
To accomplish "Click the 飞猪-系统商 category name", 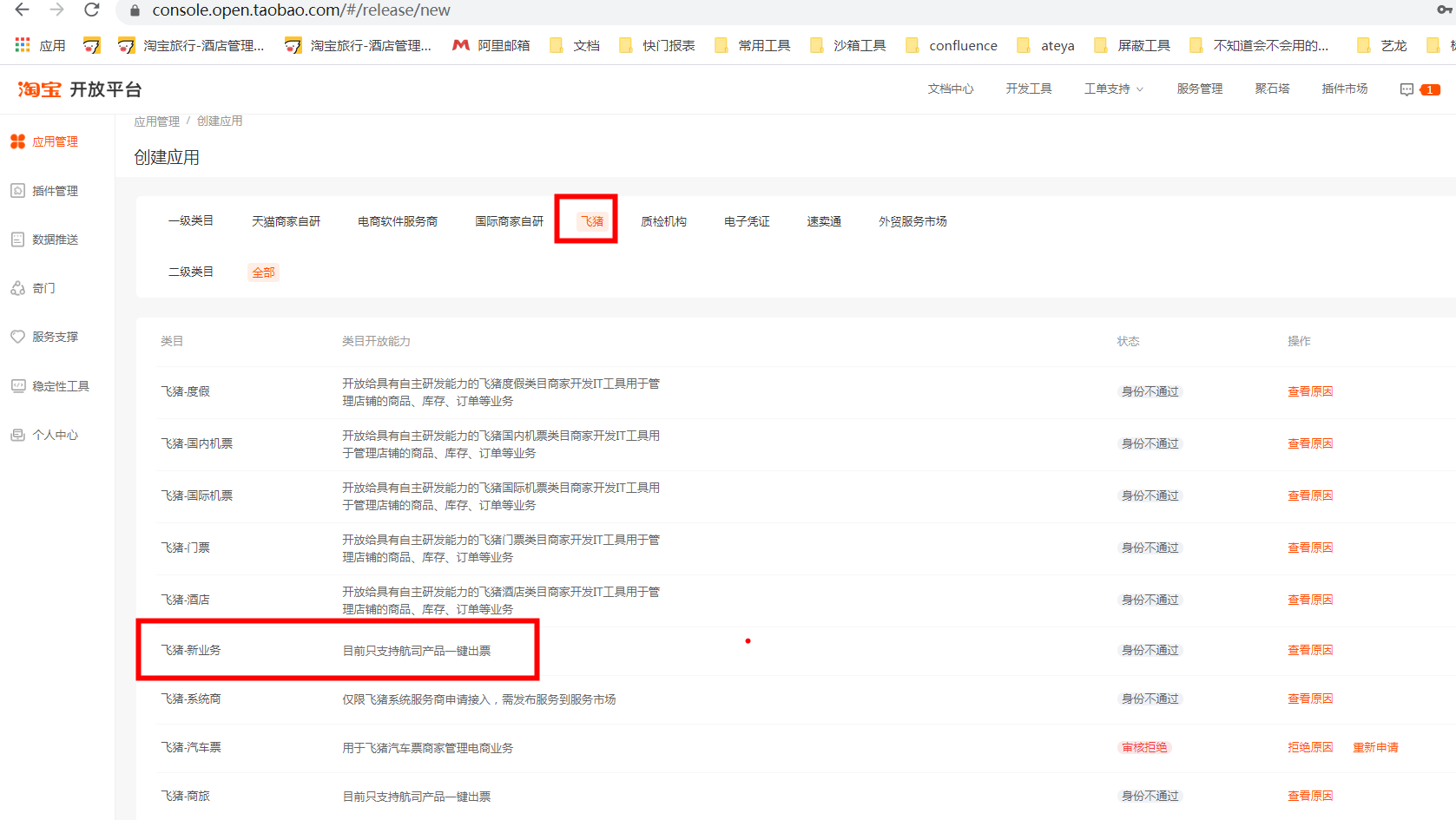I will click(x=191, y=699).
